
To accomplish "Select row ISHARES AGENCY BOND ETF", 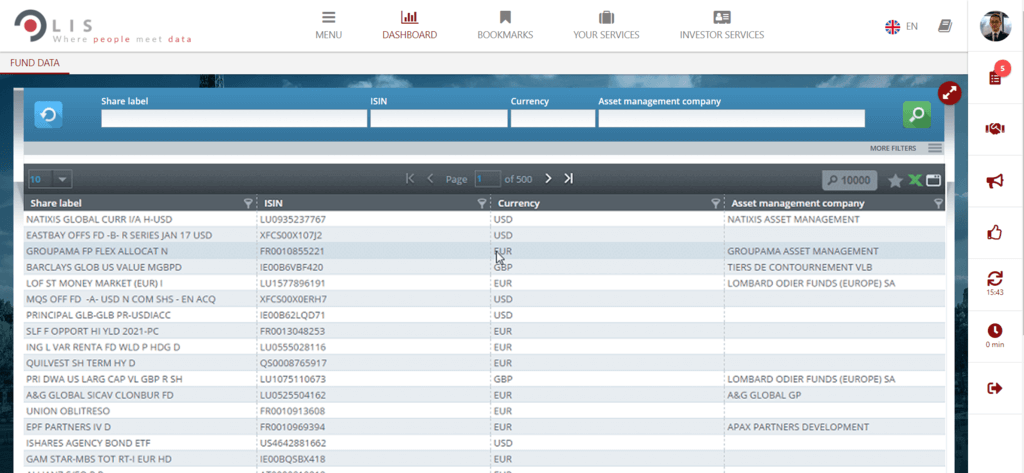I will pos(485,442).
